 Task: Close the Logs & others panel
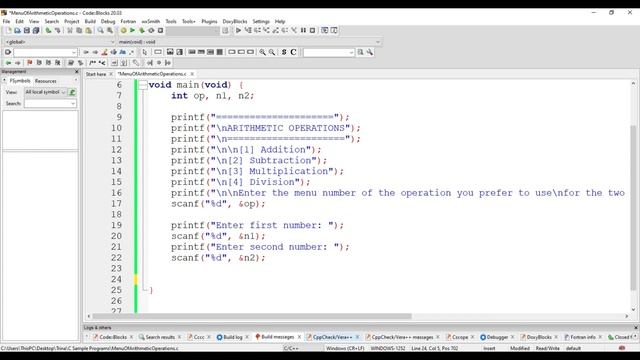(636, 328)
